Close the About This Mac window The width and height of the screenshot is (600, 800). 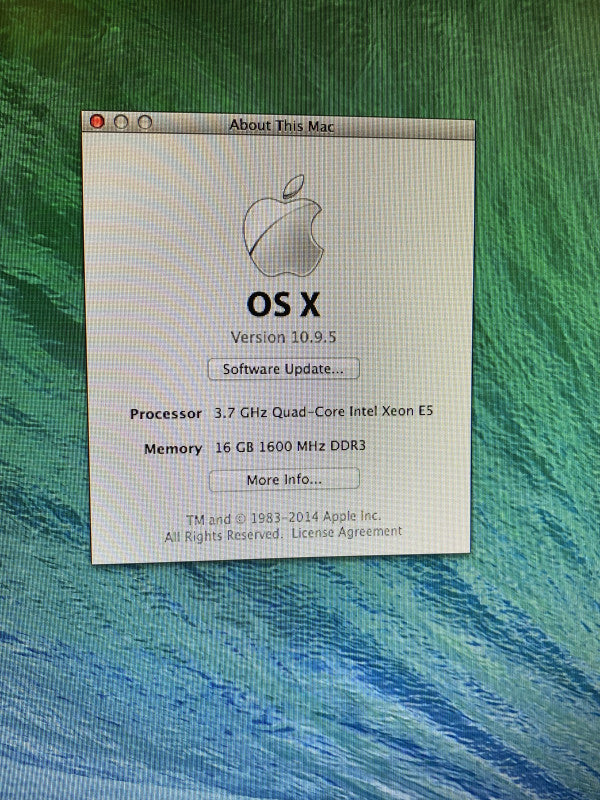pos(97,121)
